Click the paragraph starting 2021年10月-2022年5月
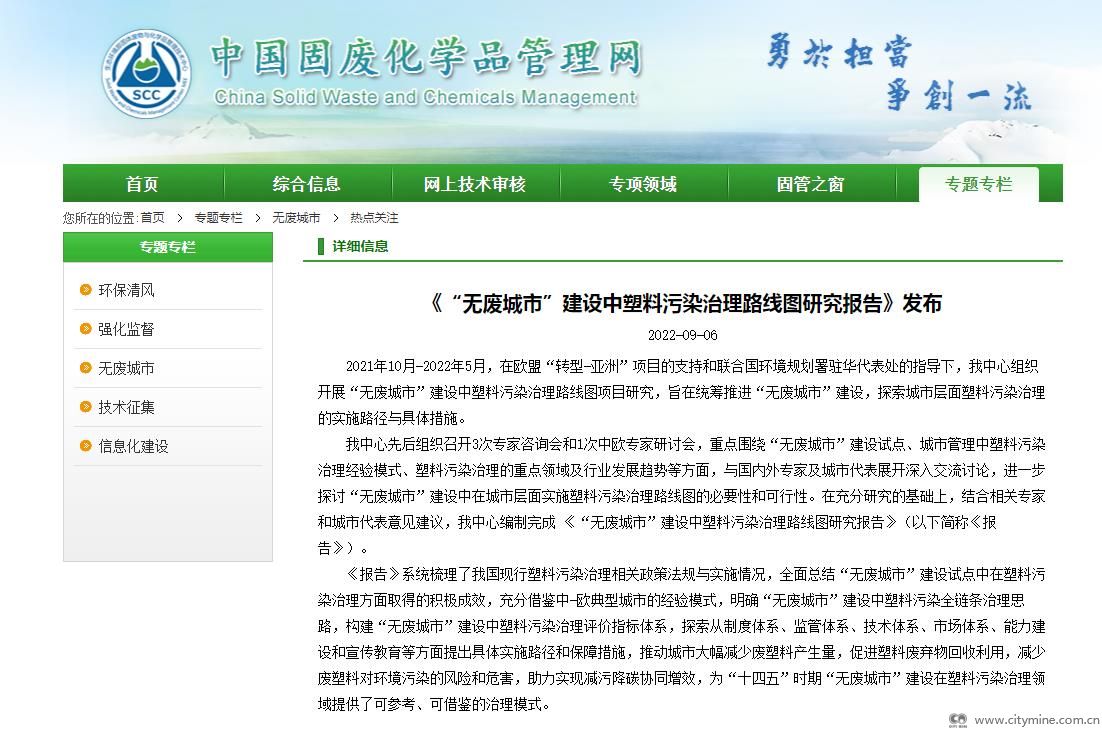Viewport: 1102px width, 730px height. coord(682,392)
